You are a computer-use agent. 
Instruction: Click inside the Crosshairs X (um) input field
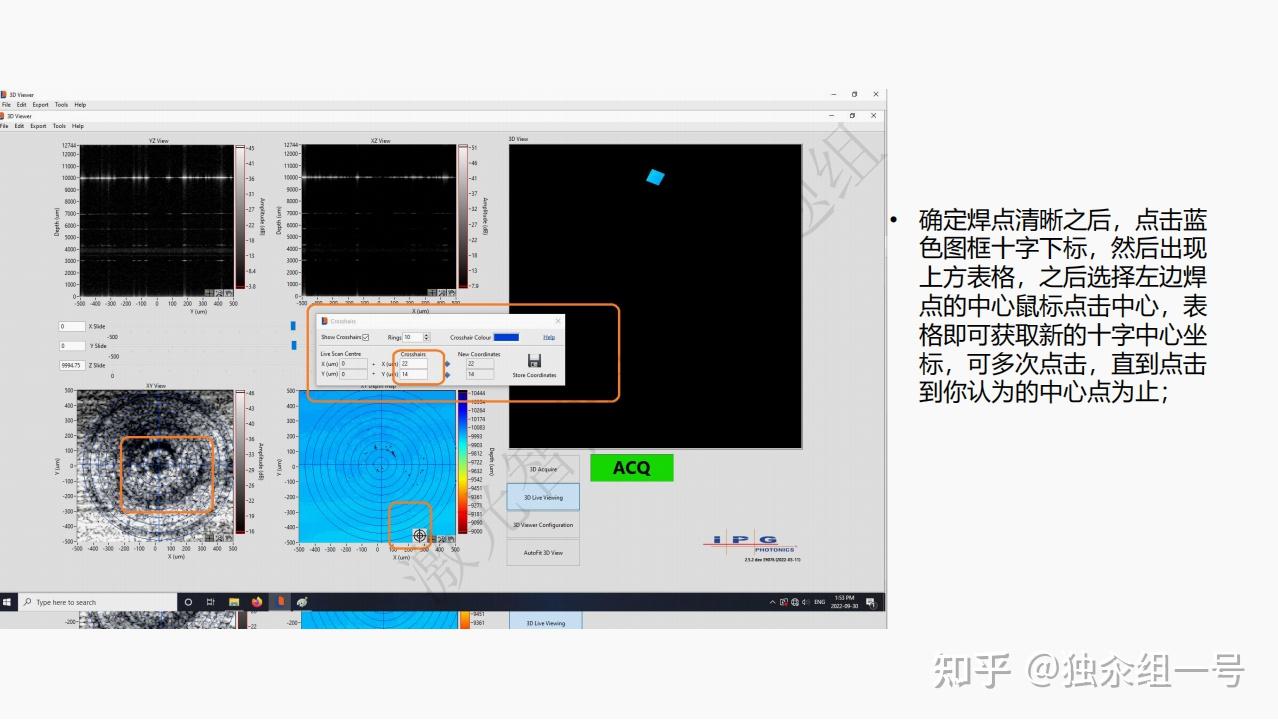pyautogui.click(x=414, y=363)
